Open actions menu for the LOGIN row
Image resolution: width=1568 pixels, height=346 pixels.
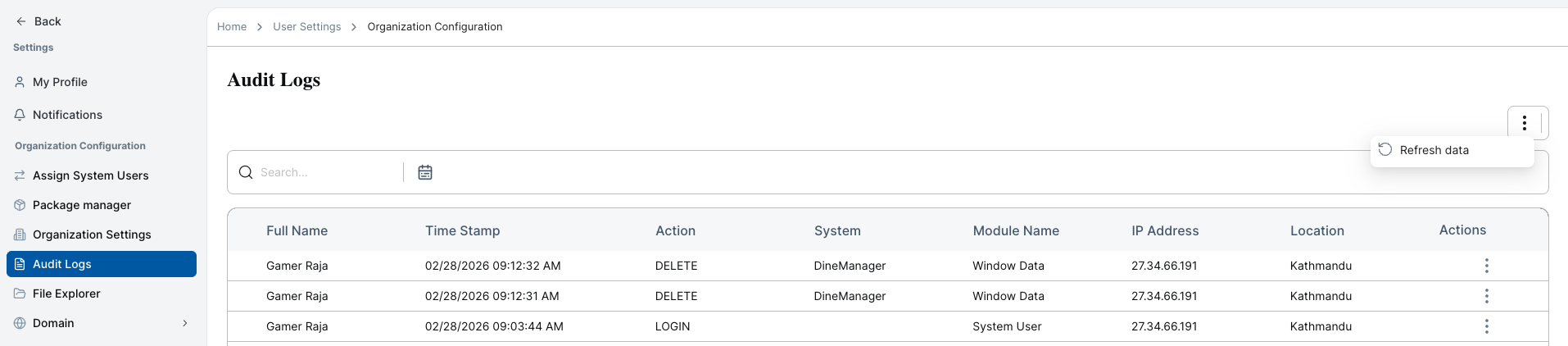click(x=1487, y=326)
